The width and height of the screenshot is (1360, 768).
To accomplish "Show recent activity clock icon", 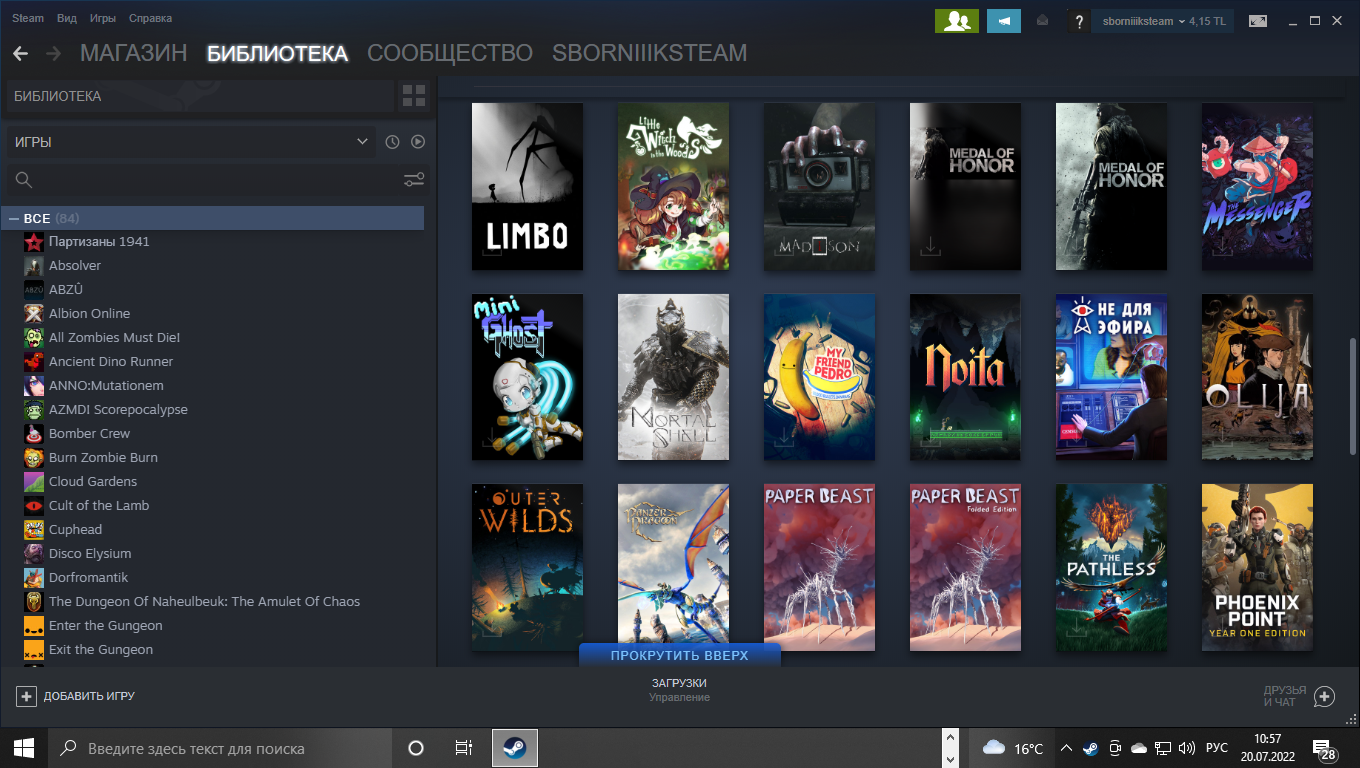I will point(392,142).
